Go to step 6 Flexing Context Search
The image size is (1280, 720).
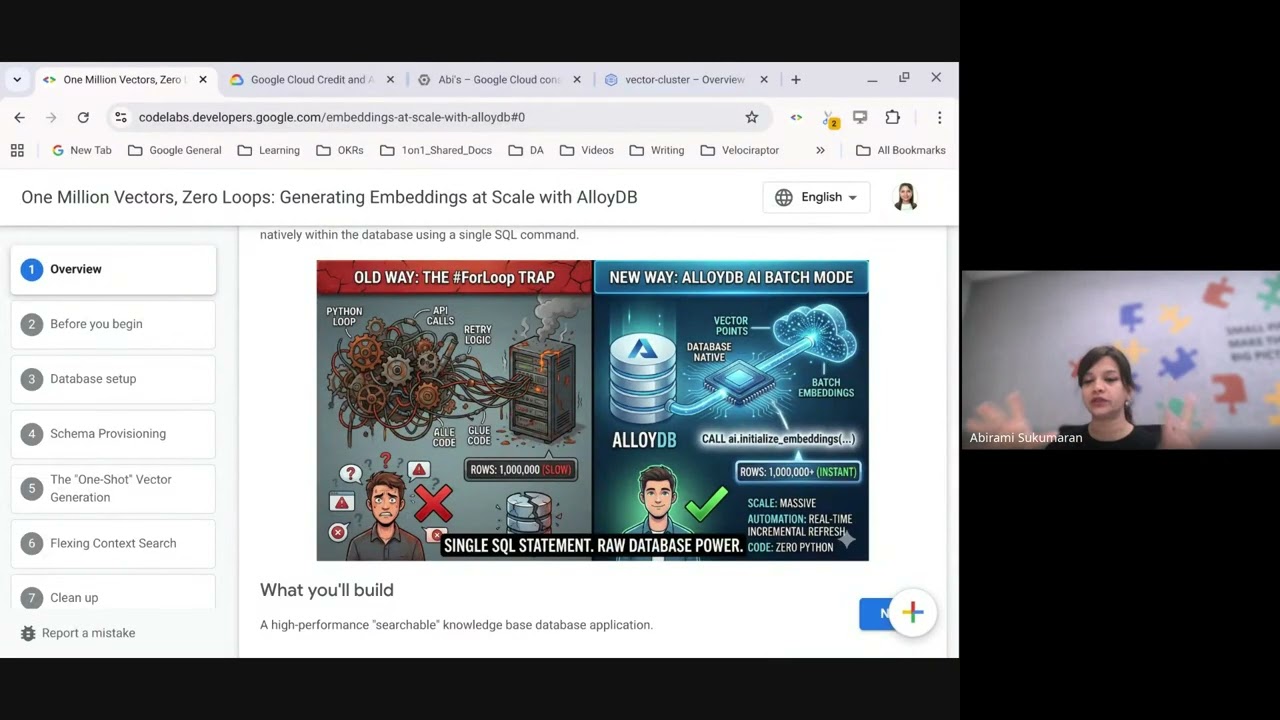pos(113,543)
